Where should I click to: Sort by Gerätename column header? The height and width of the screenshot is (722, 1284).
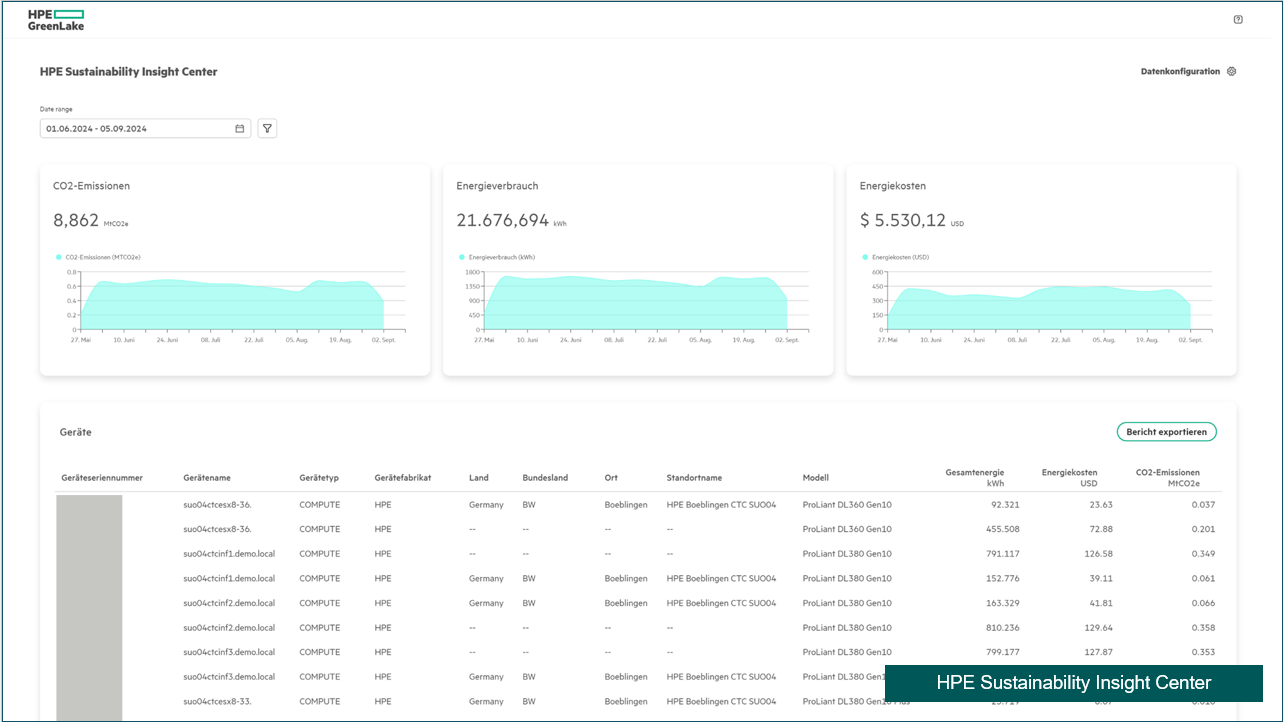coord(207,478)
